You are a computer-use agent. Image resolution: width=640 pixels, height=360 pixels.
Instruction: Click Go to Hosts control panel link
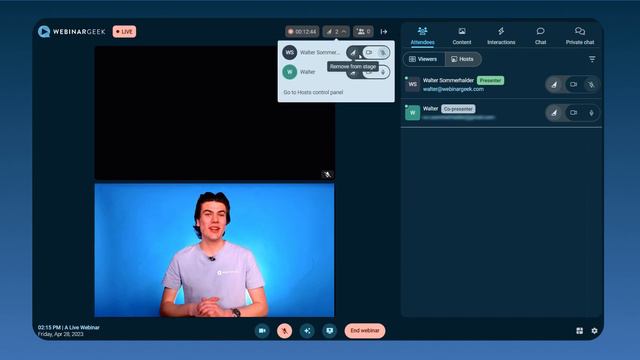click(x=313, y=92)
